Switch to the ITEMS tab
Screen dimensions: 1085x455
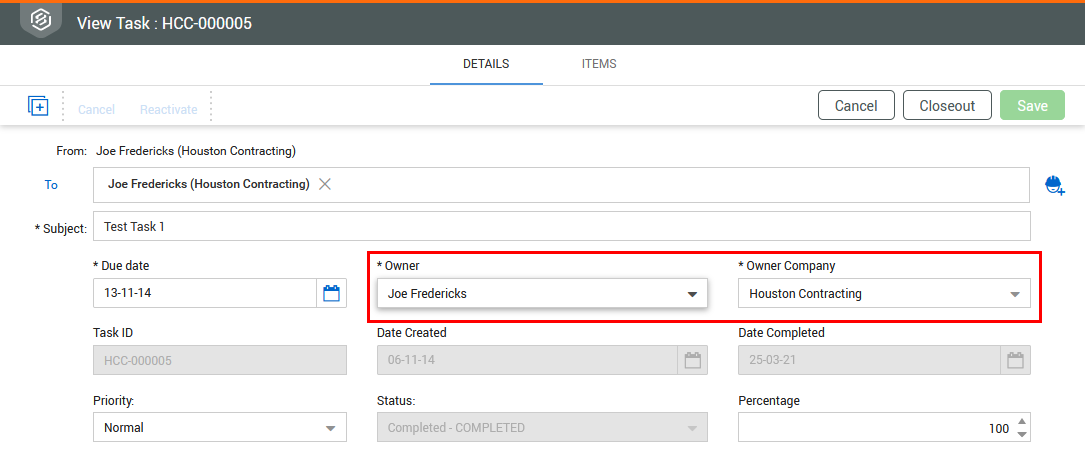tap(599, 64)
